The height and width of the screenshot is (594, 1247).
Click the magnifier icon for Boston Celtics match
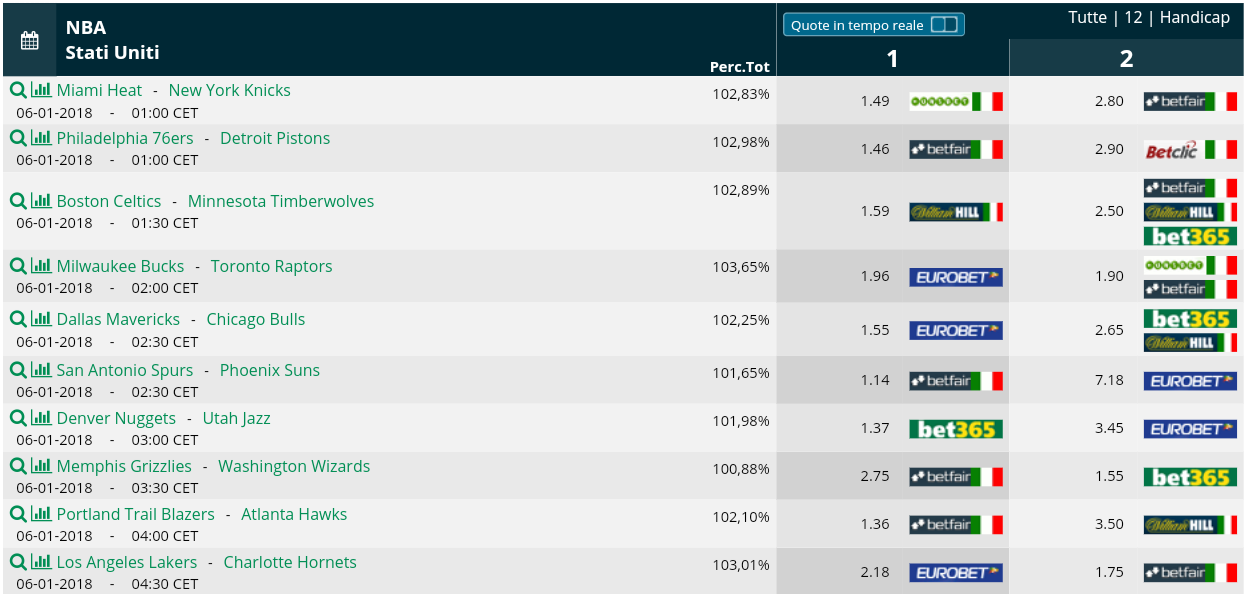(17, 200)
